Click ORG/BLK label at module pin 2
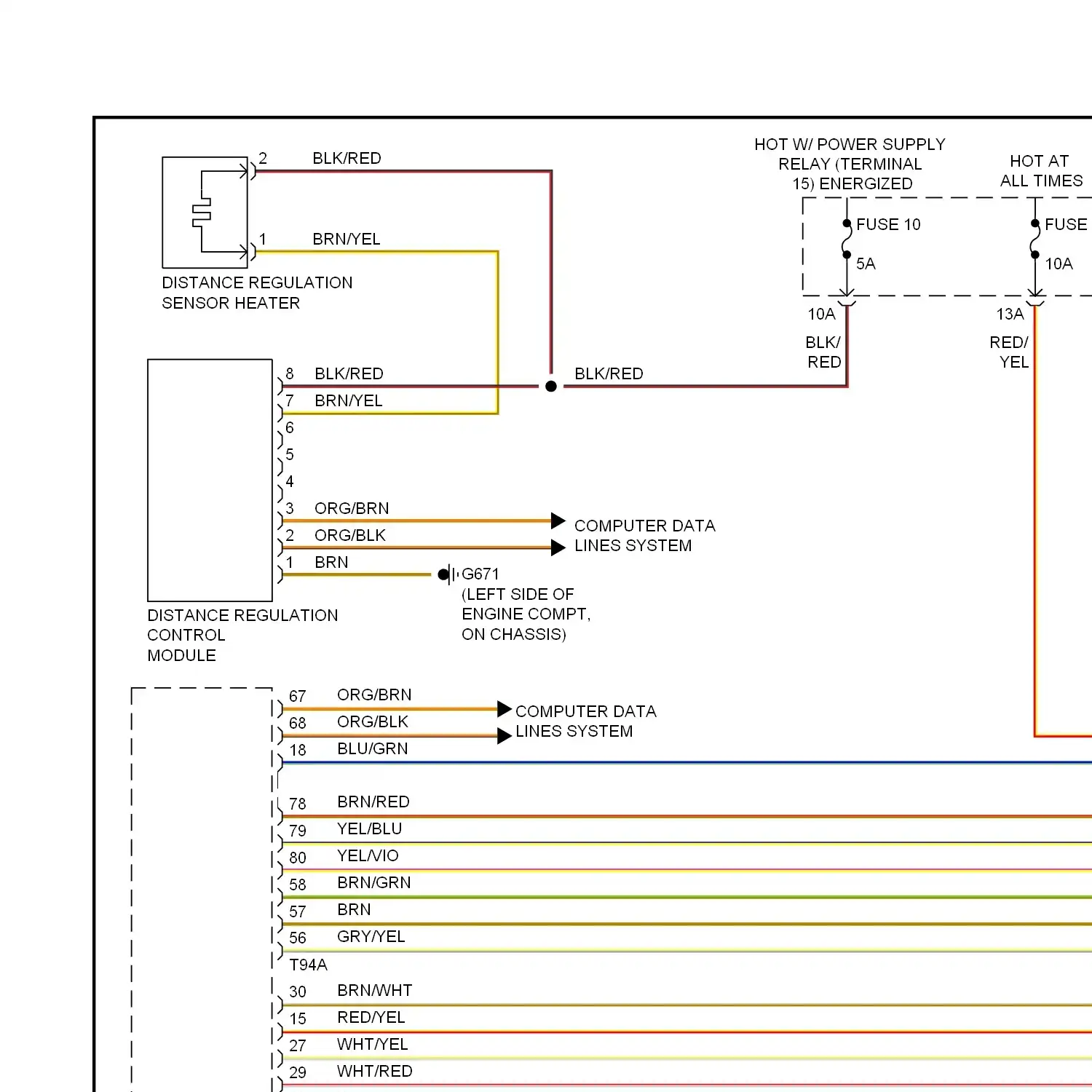 (x=350, y=535)
